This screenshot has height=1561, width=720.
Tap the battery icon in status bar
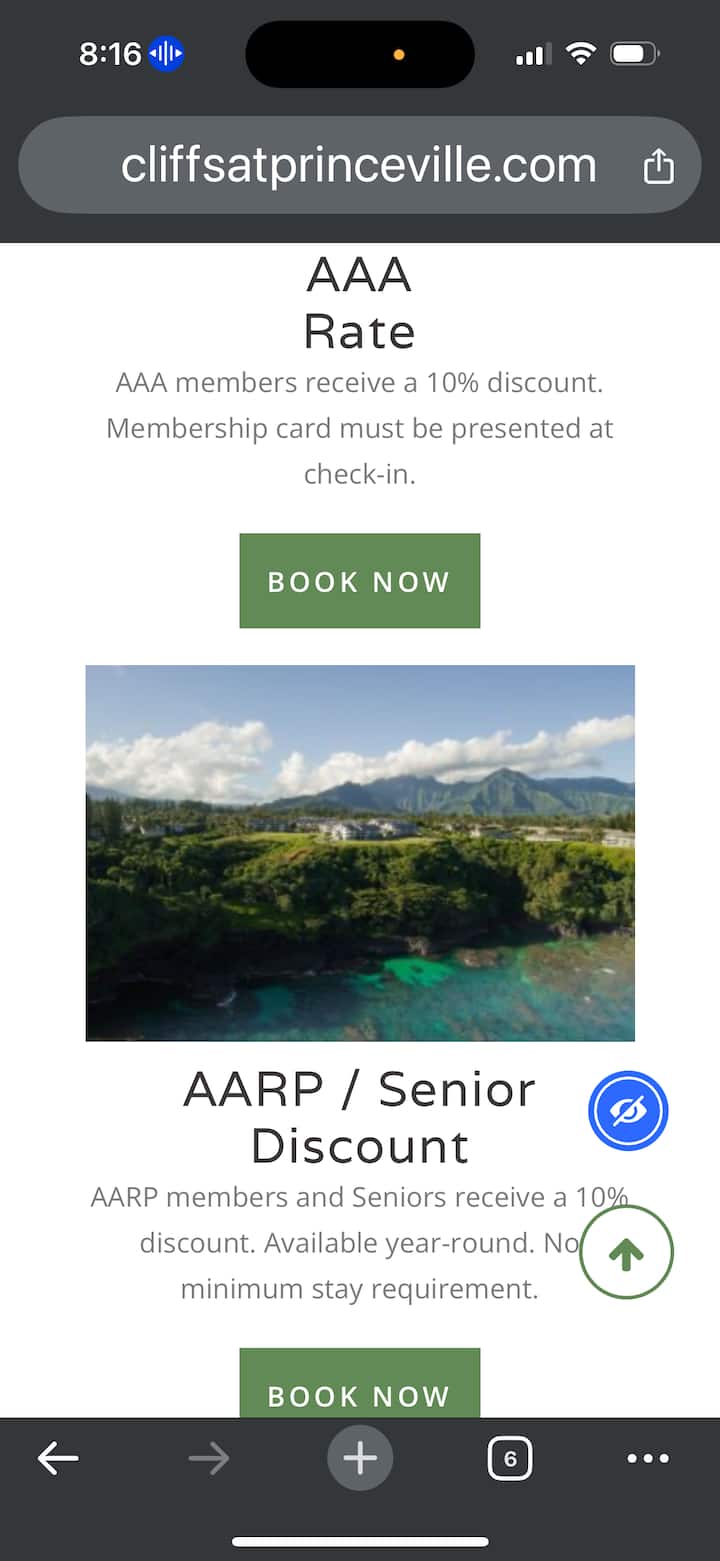tap(634, 54)
